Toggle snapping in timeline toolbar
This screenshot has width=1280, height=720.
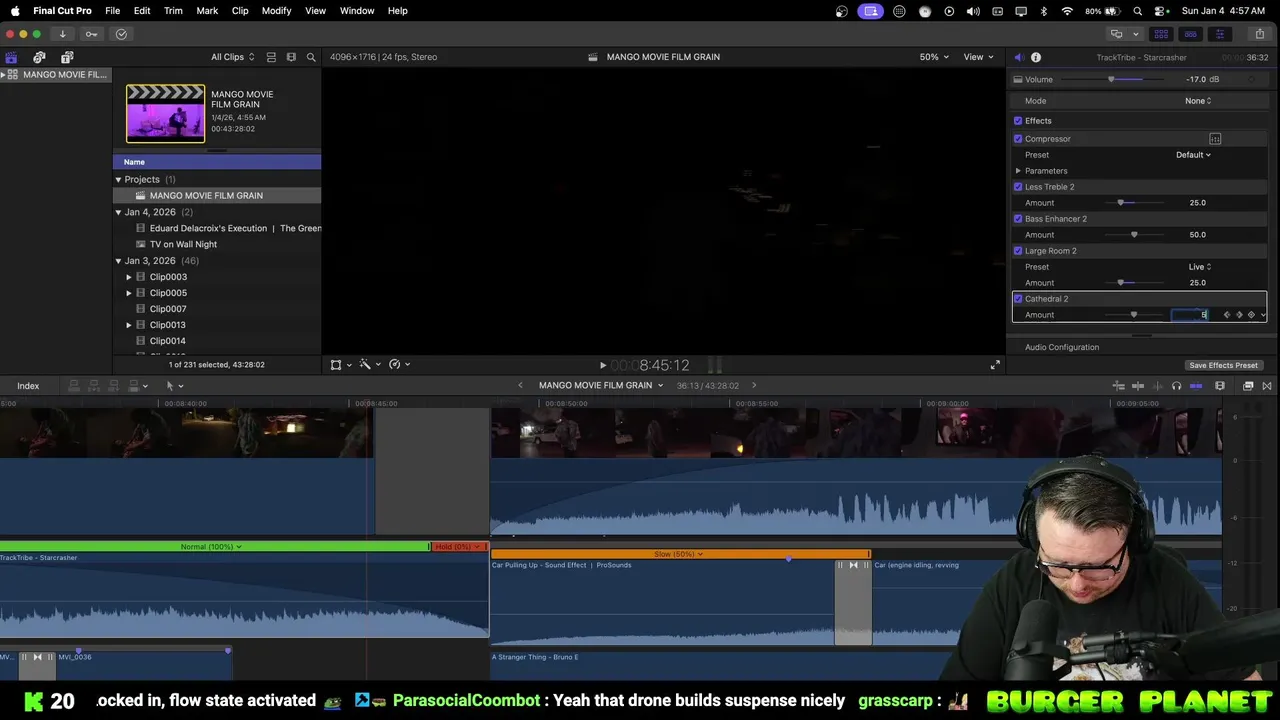1196,386
